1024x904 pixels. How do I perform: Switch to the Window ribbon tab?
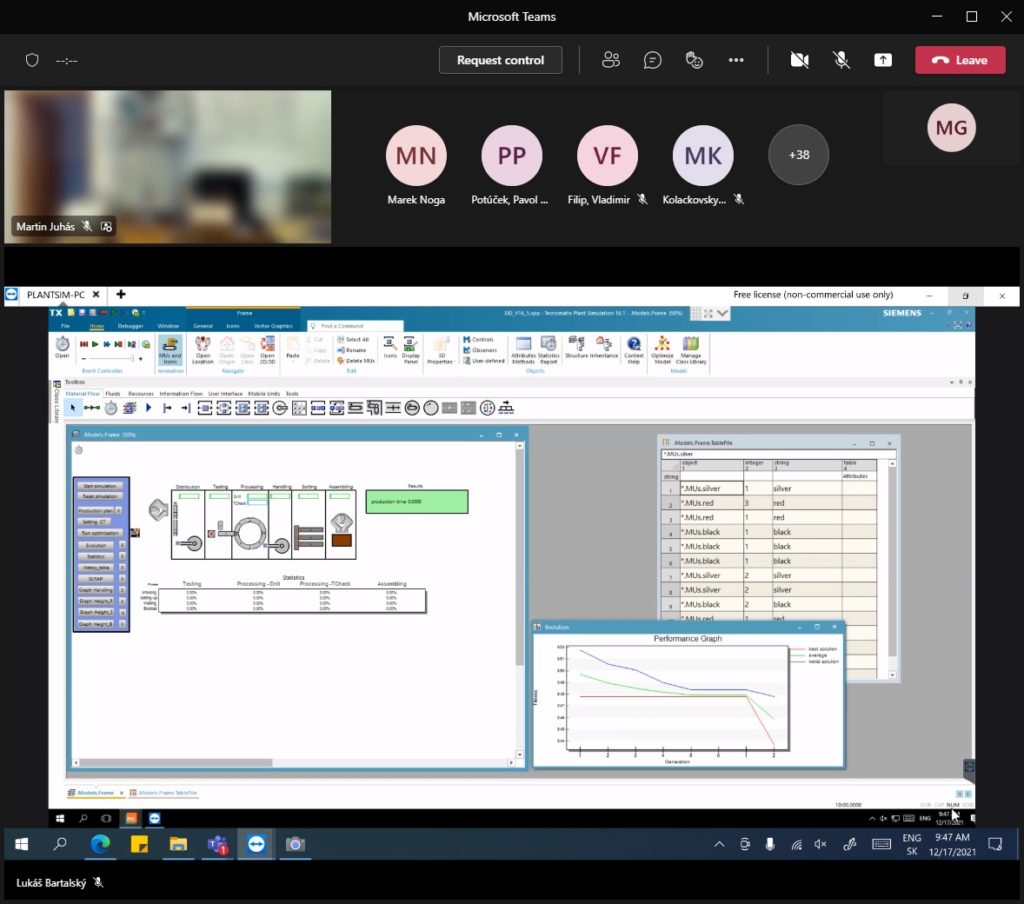click(x=168, y=326)
